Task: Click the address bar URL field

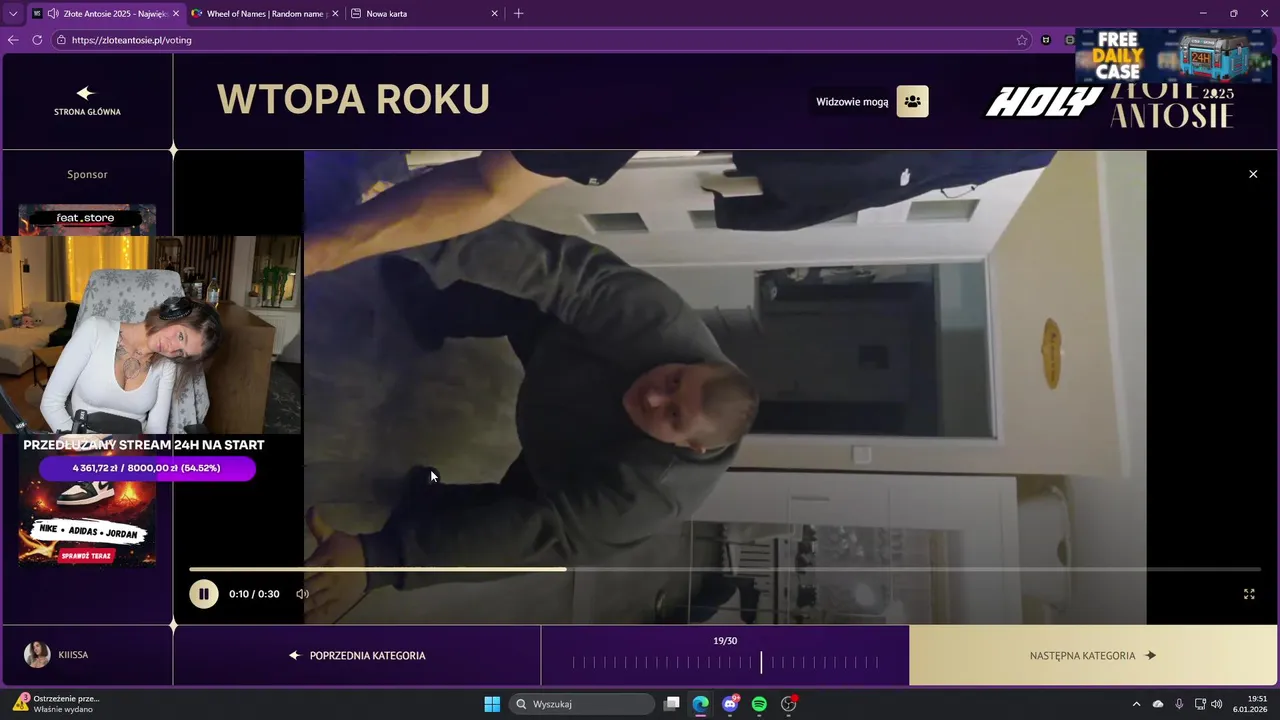Action: point(540,40)
